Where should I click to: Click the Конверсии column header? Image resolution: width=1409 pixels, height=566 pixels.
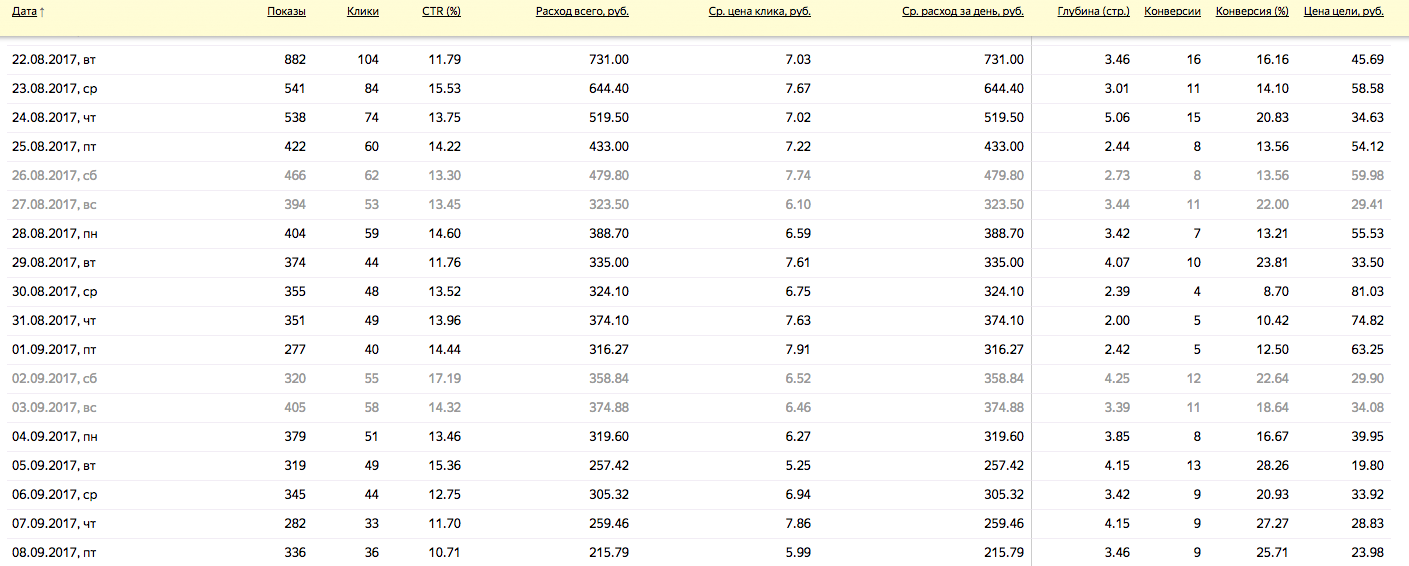click(x=1172, y=12)
